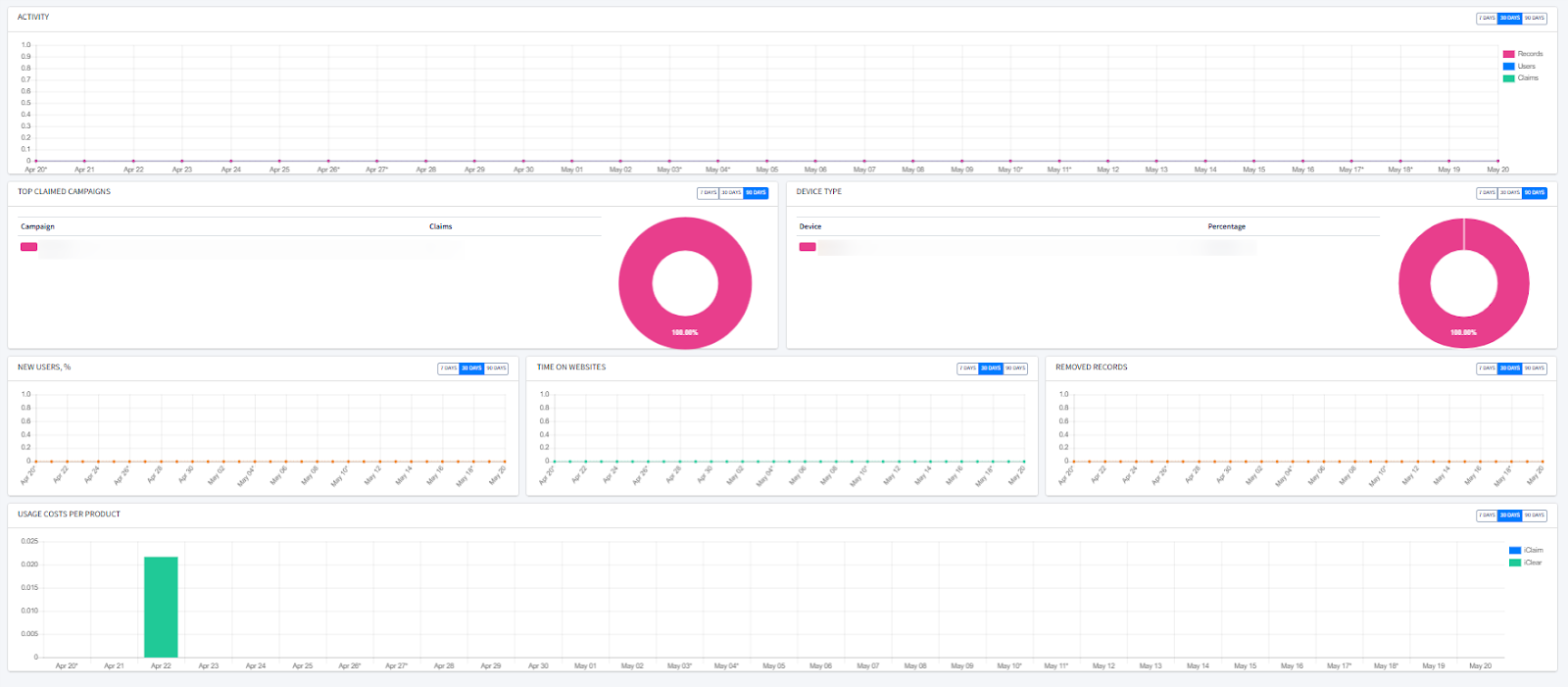Toggle the Users series in Activity legend
1568x687 pixels.
(1520, 67)
